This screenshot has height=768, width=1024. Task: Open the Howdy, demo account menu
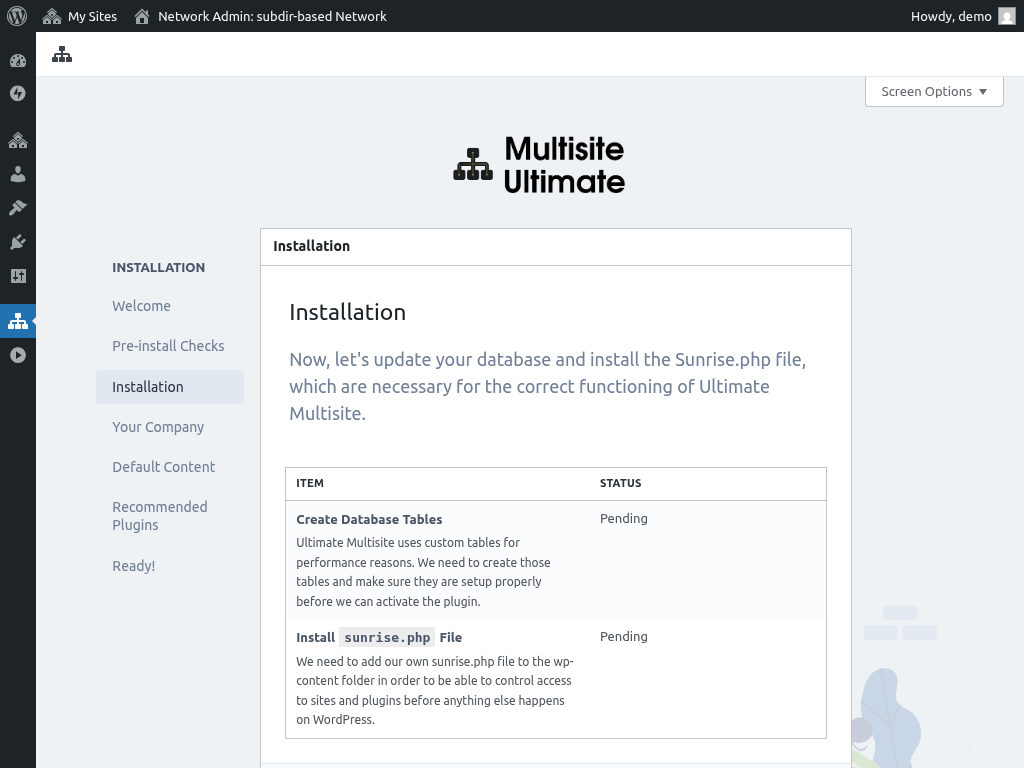tap(963, 16)
